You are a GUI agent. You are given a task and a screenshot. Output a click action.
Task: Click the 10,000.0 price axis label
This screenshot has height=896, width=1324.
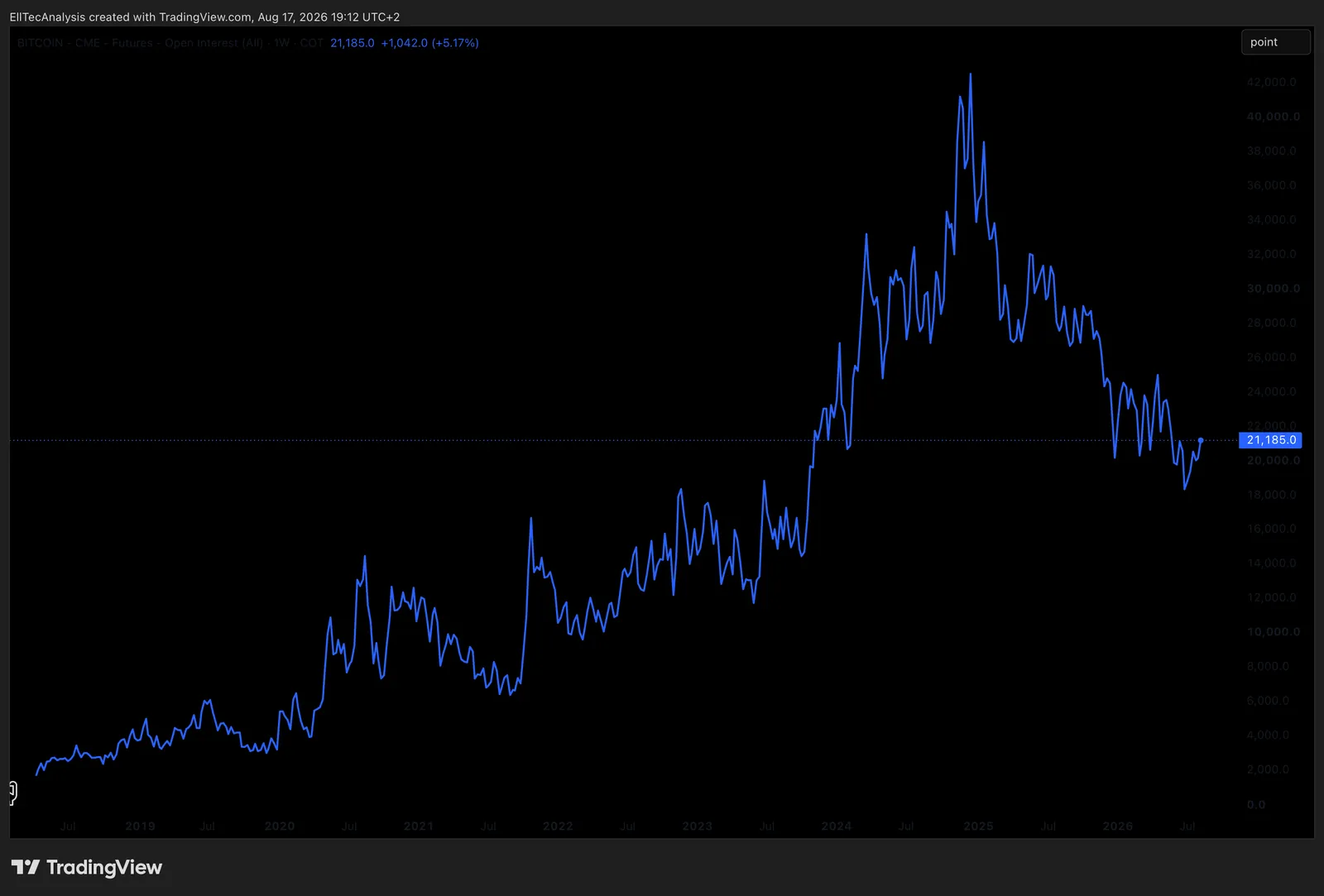(1274, 632)
